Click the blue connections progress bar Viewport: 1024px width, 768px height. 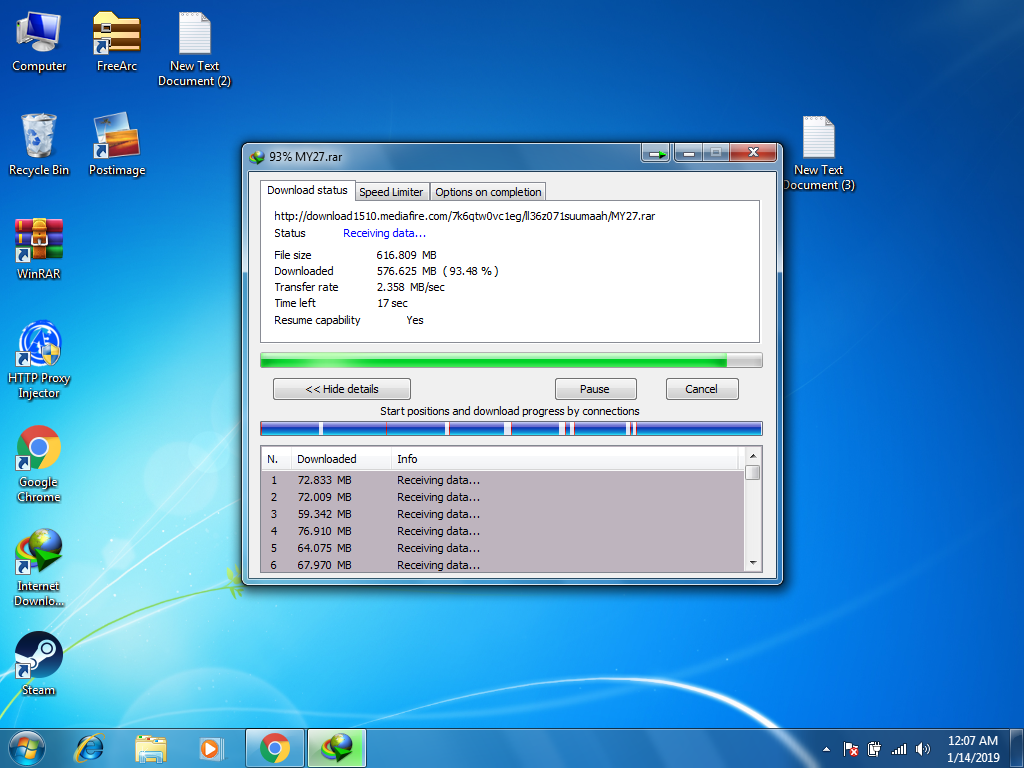pos(511,428)
